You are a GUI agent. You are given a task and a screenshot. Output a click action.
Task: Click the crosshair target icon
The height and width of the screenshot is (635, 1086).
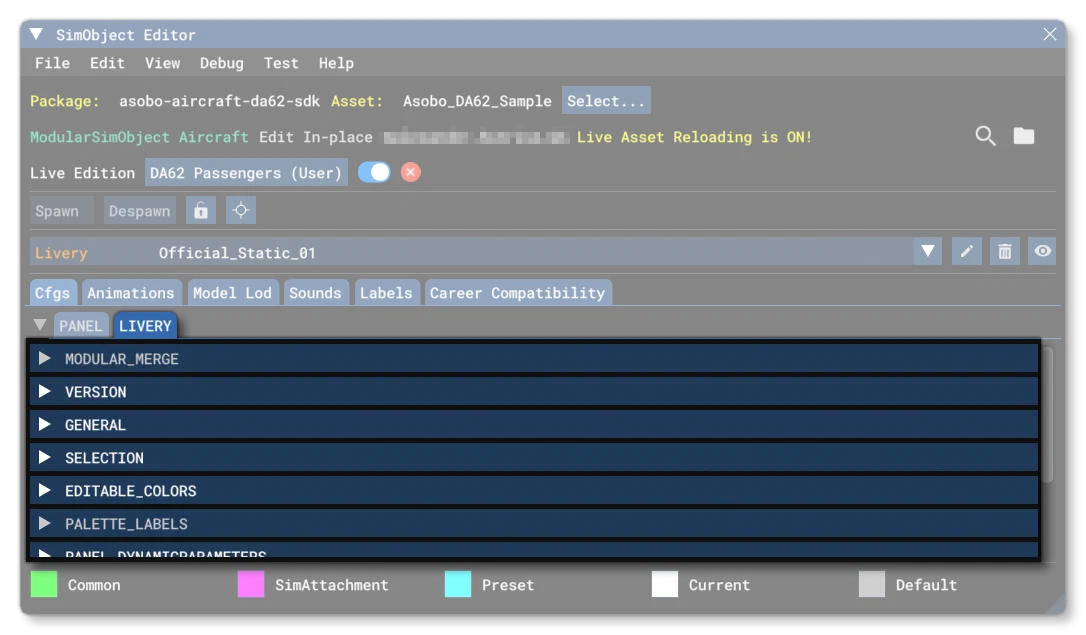241,211
